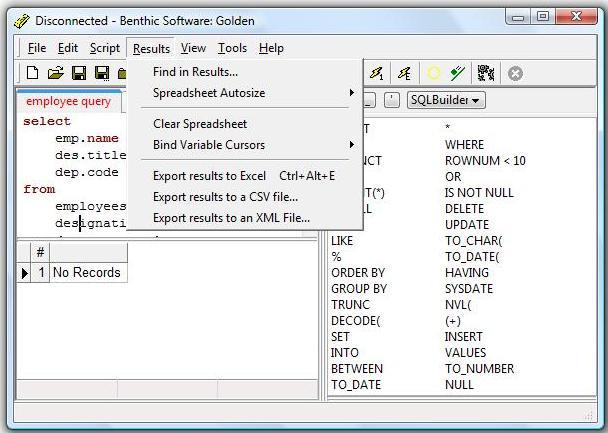Select Clear Spreadsheet from Results menu
608x433 pixels.
200,124
